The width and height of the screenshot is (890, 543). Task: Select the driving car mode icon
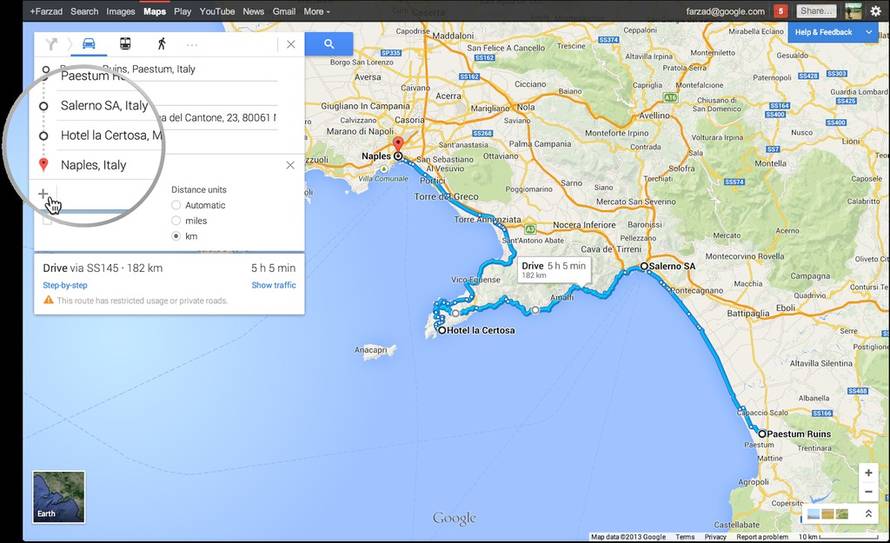click(x=89, y=44)
